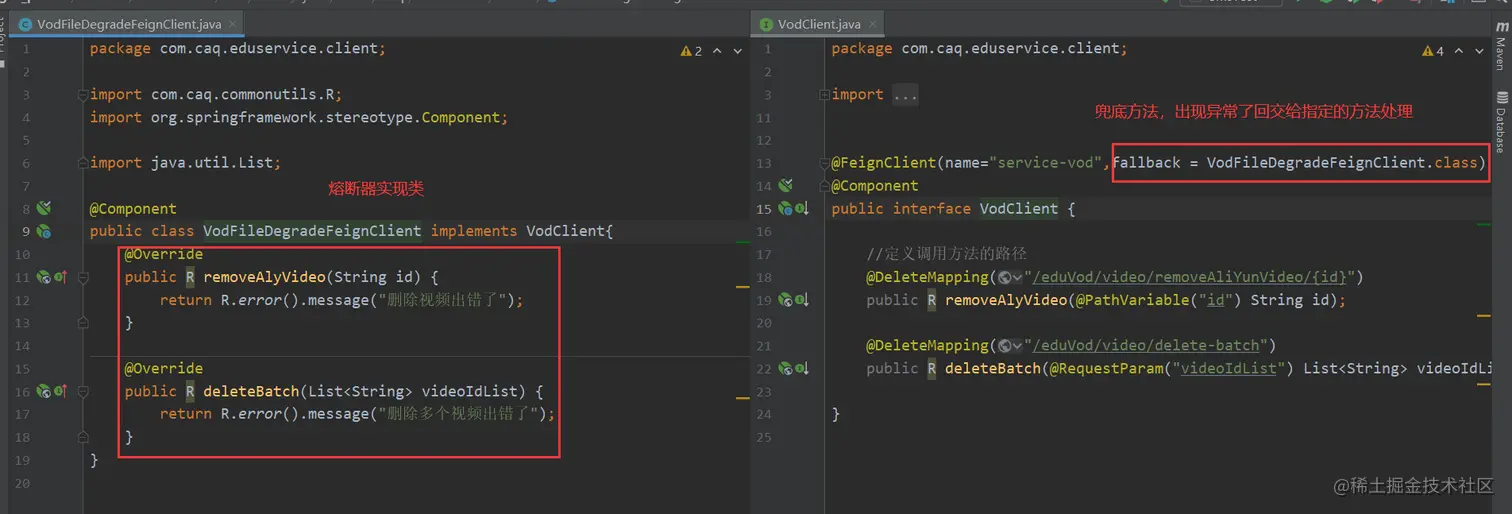Screen dimensions: 1512x514
Task: Click the fold end marker on line 18 of VodFileDegradeFeignClient
Action: click(83, 437)
